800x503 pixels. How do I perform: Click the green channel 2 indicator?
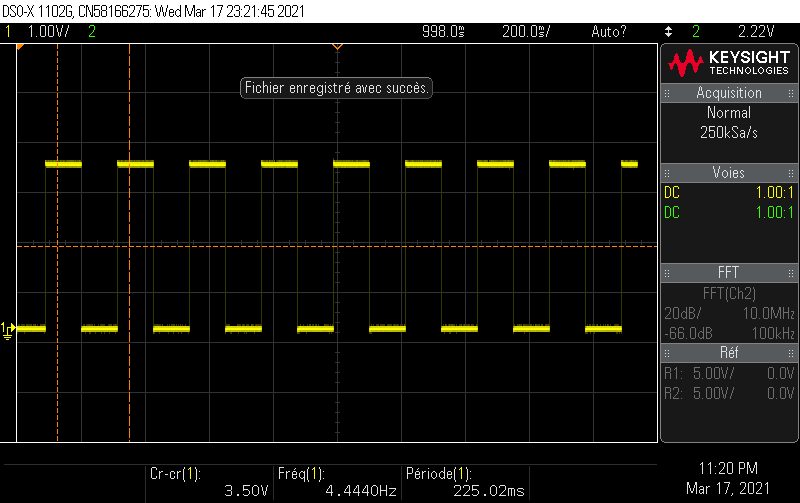(92, 32)
